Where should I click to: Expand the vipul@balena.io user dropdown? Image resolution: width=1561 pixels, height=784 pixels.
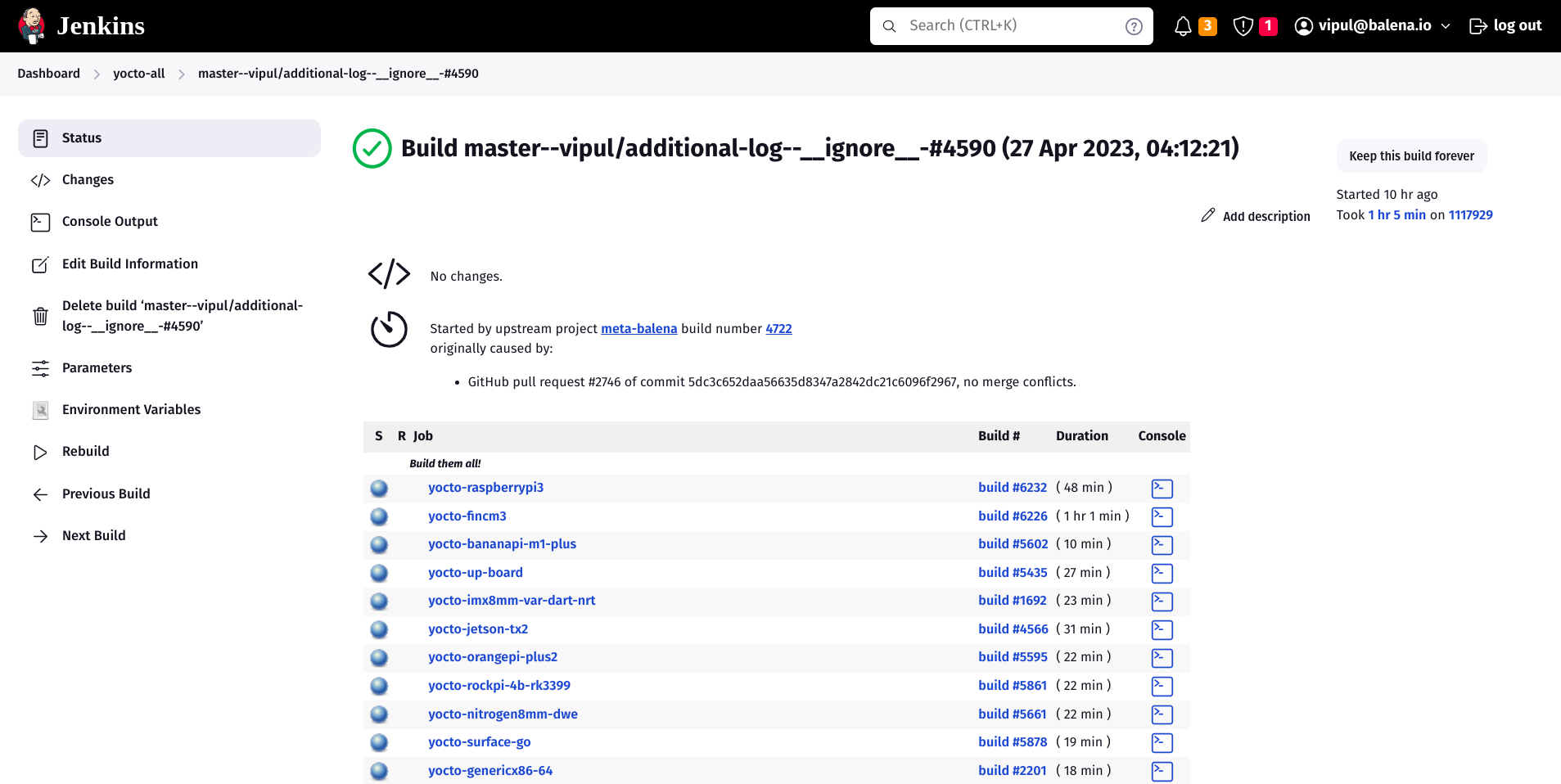(1446, 26)
